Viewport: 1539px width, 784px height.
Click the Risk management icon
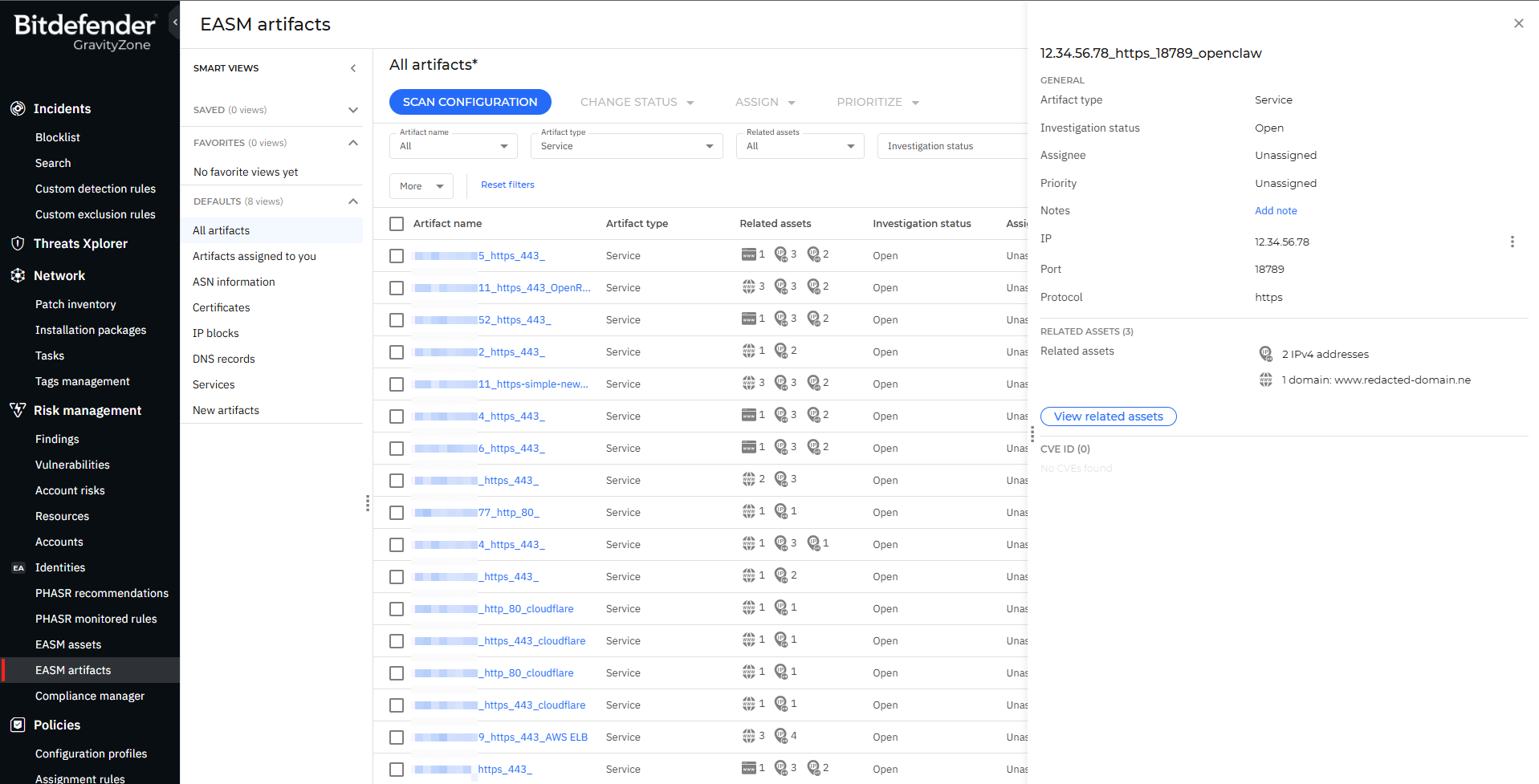tap(18, 410)
